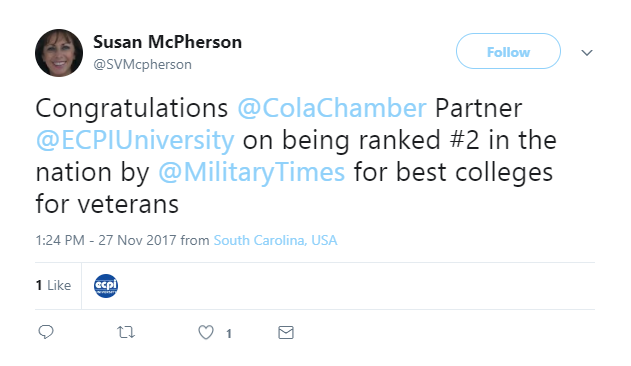Click the word Congratulations in the tweet
The width and height of the screenshot is (631, 366).
coord(132,109)
